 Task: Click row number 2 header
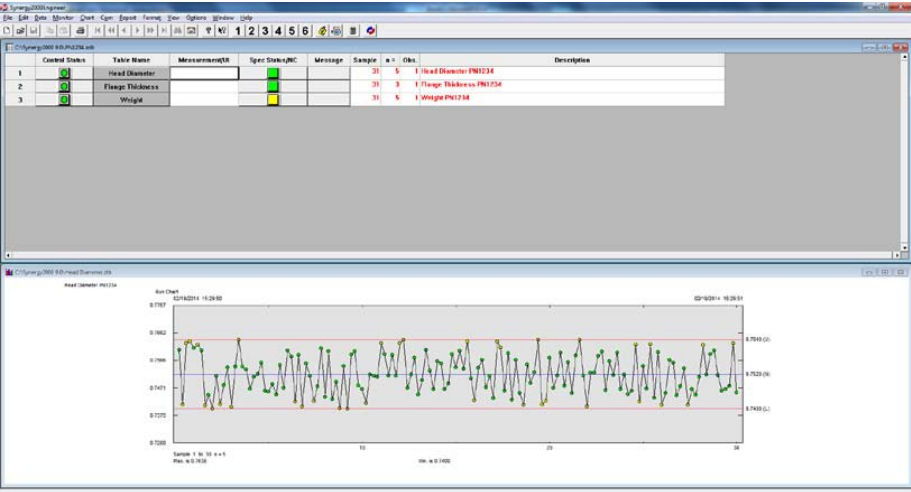(x=20, y=87)
